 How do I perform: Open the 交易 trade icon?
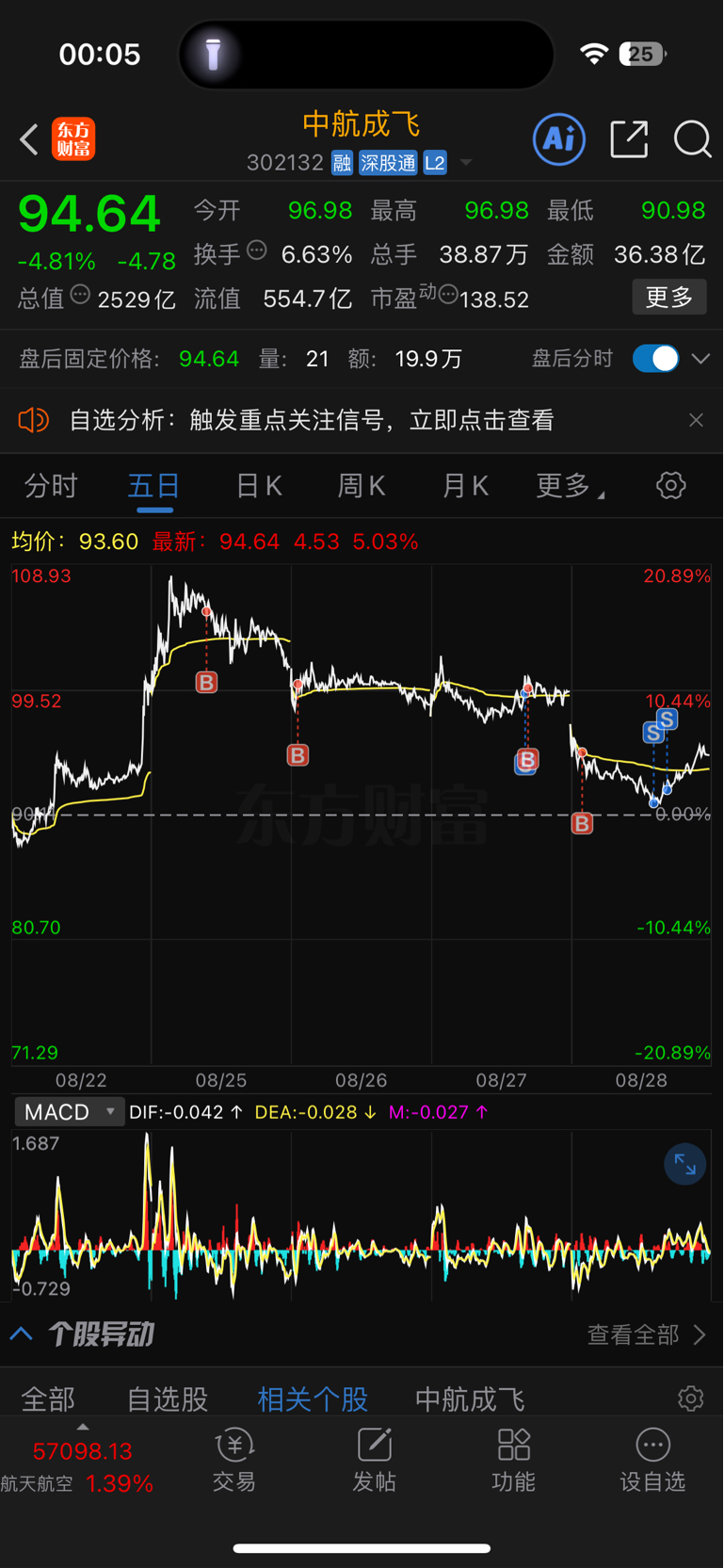[234, 1460]
